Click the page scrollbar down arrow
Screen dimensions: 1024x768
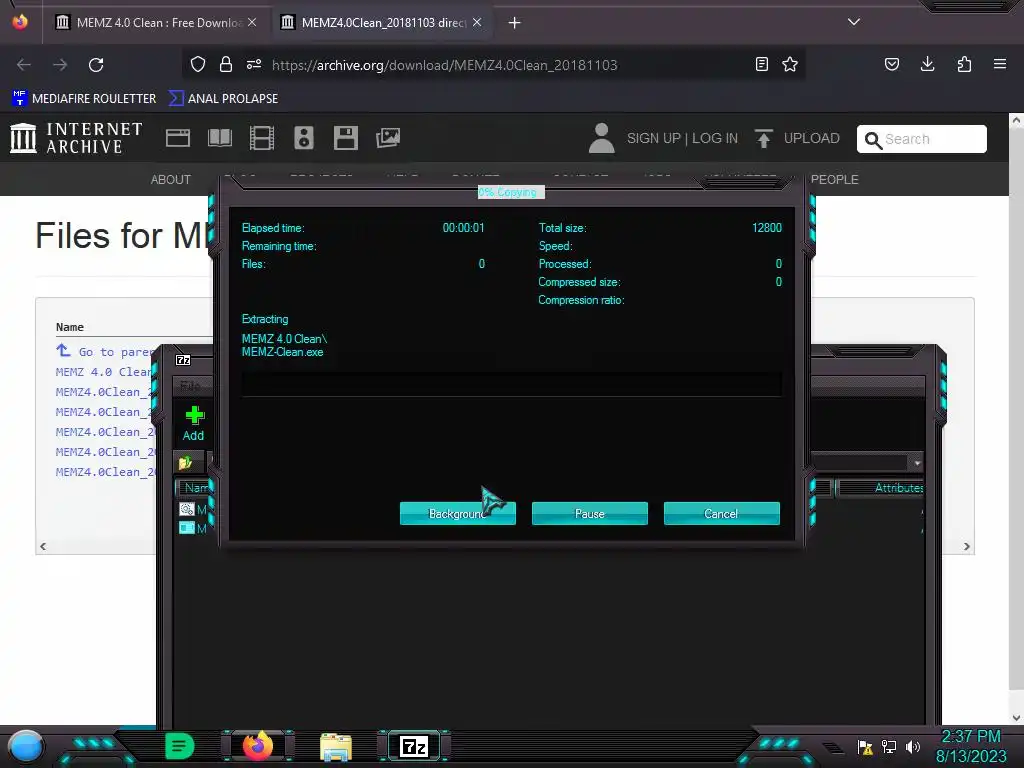click(x=1016, y=717)
